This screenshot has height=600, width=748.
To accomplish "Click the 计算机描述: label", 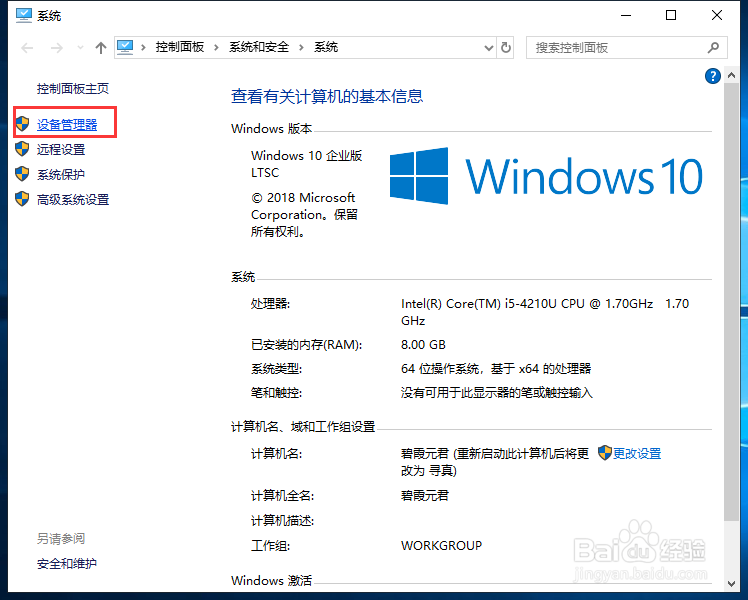I will point(282,521).
